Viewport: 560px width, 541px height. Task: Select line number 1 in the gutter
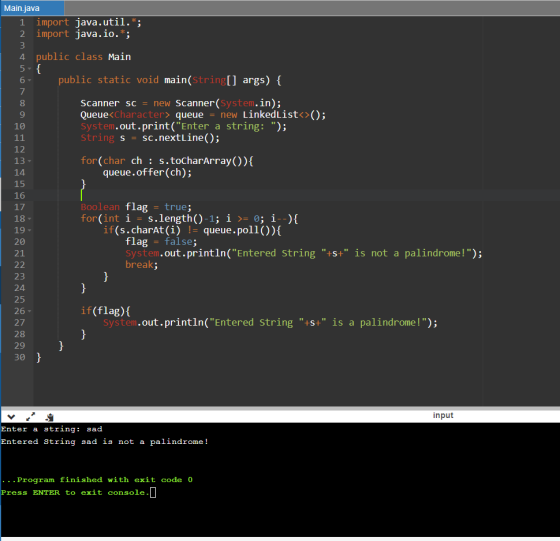pyautogui.click(x=22, y=22)
